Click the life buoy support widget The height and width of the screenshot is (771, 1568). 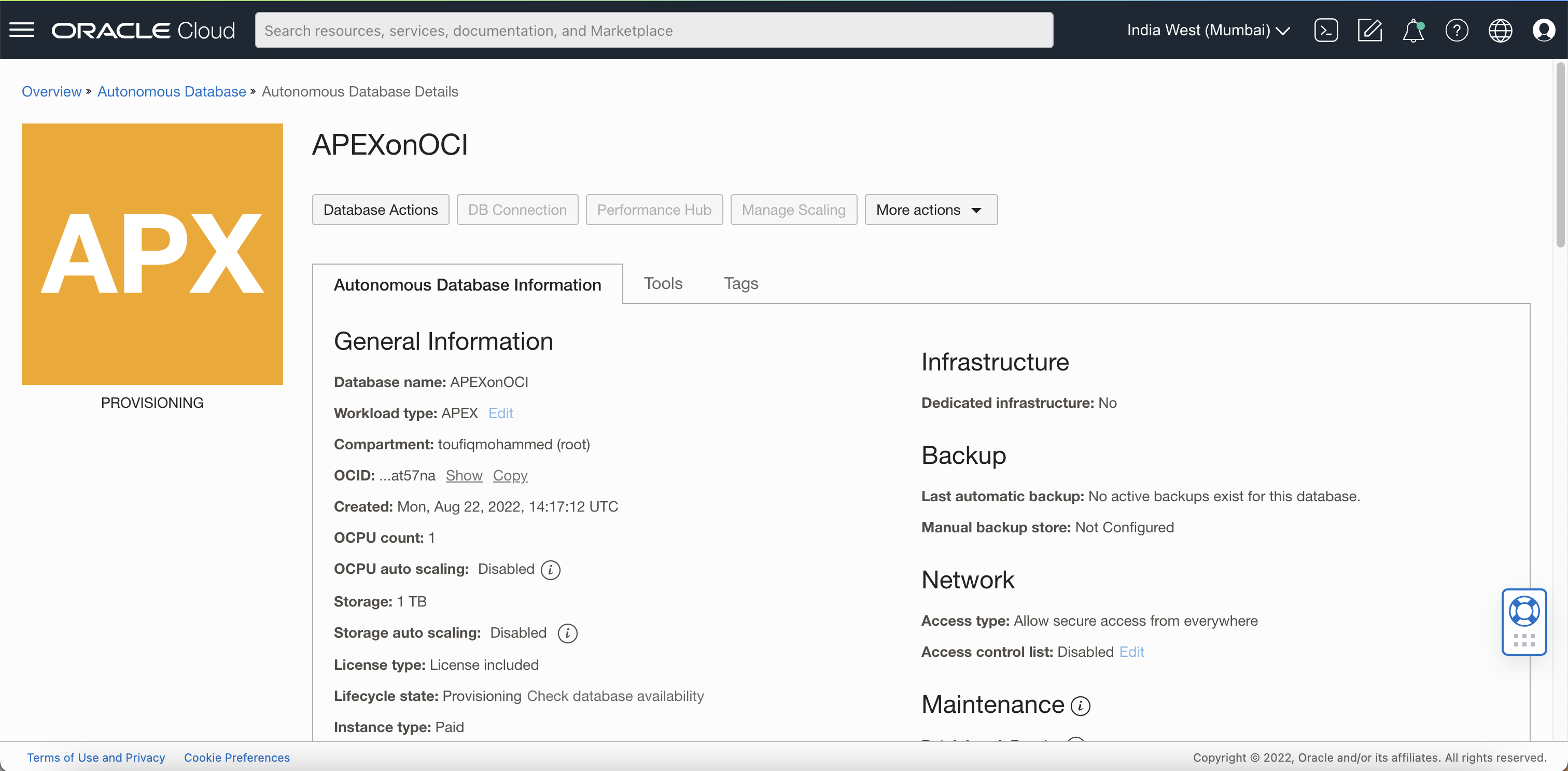[1523, 611]
